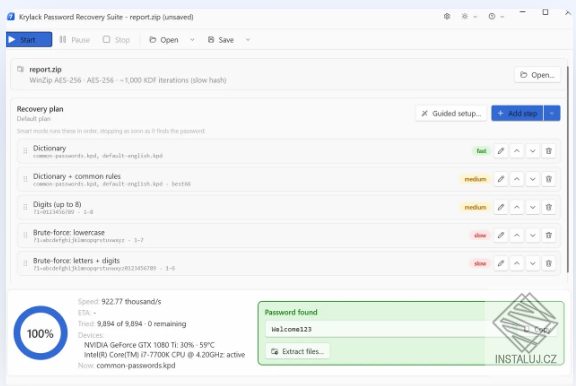
Task: Click the fast badge on Dictionary step
Action: point(481,151)
